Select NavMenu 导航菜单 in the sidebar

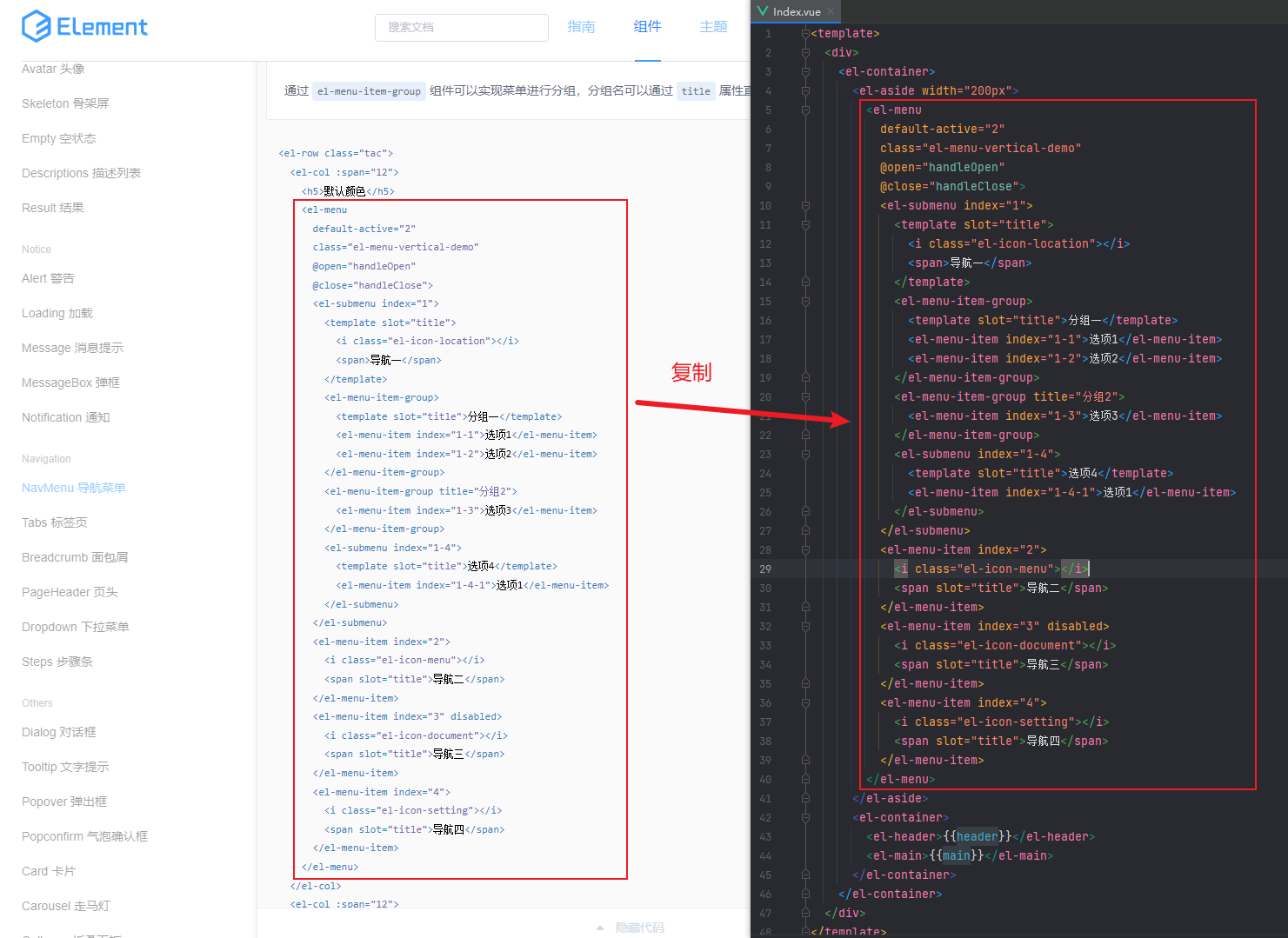[74, 488]
